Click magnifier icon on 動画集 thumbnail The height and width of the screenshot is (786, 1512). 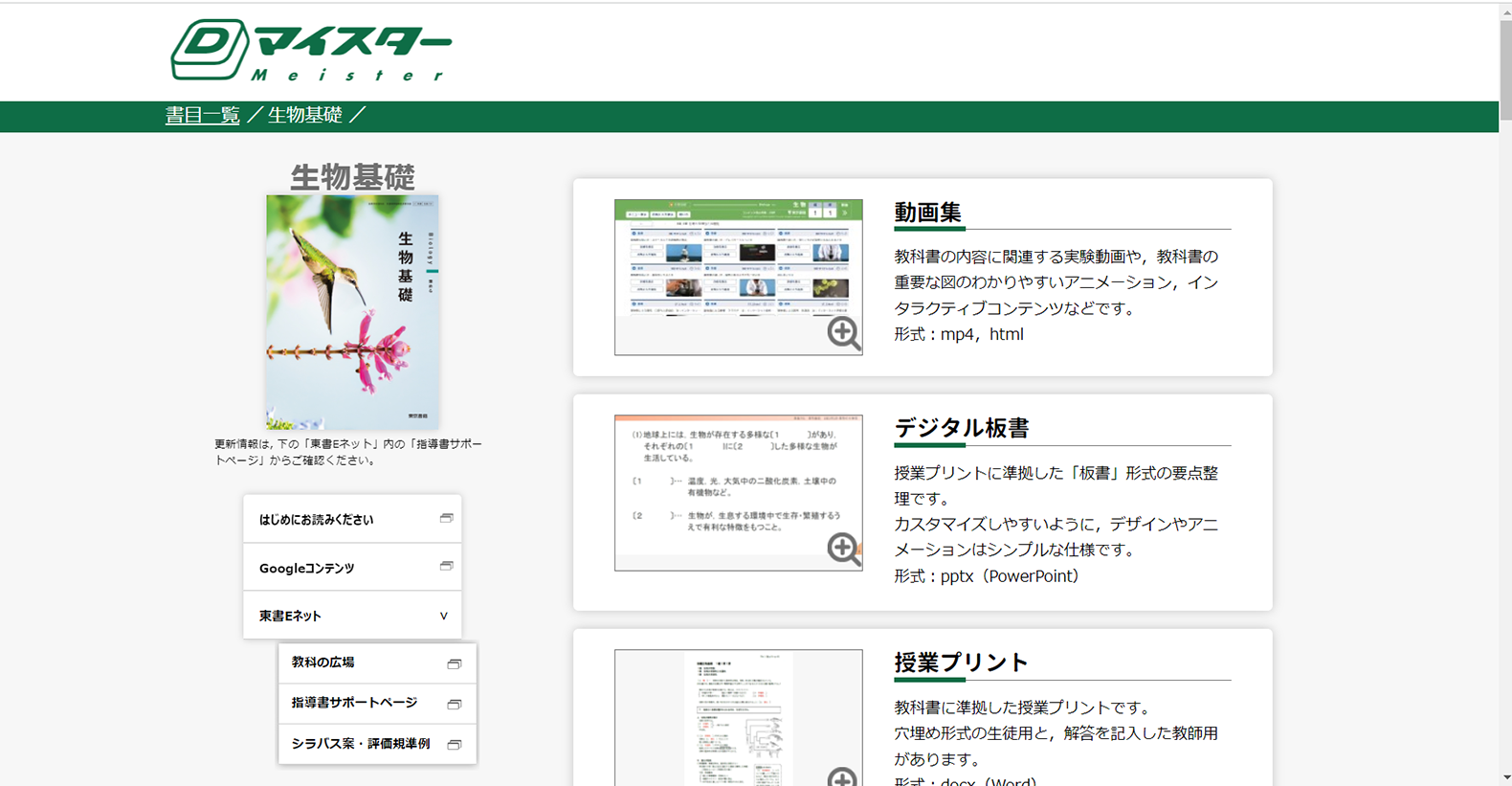click(x=843, y=333)
